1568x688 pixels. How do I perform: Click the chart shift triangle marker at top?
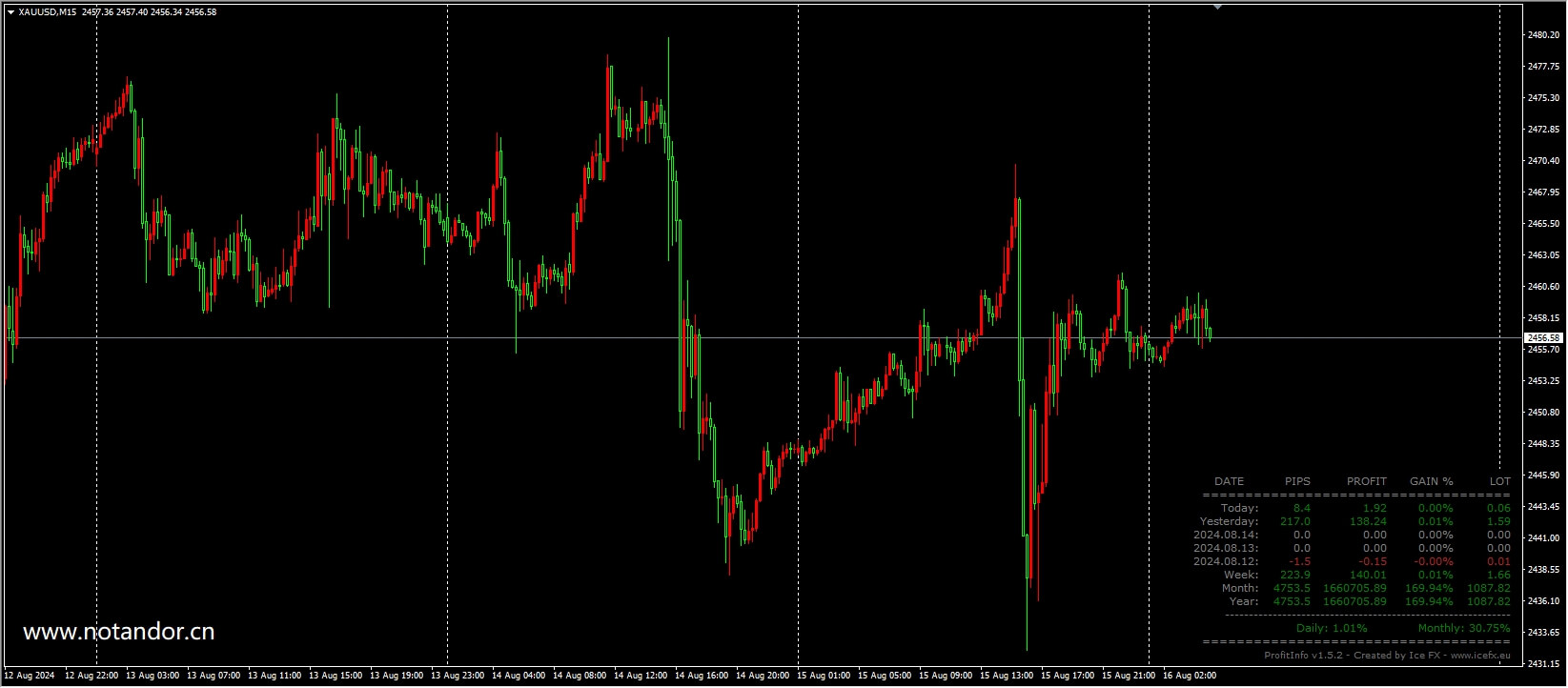point(1217,7)
